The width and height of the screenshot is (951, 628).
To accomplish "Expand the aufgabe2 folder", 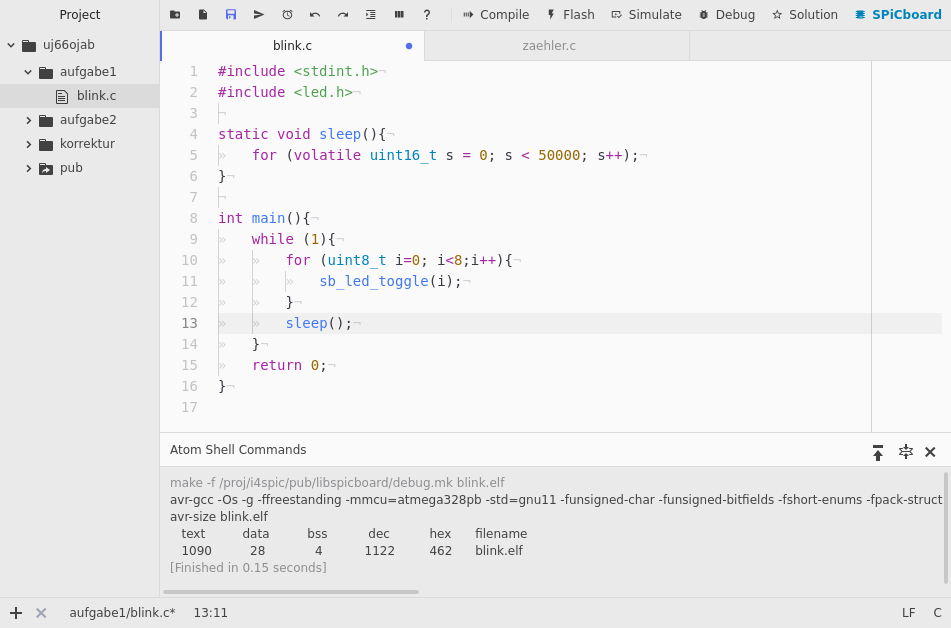I will [x=28, y=120].
